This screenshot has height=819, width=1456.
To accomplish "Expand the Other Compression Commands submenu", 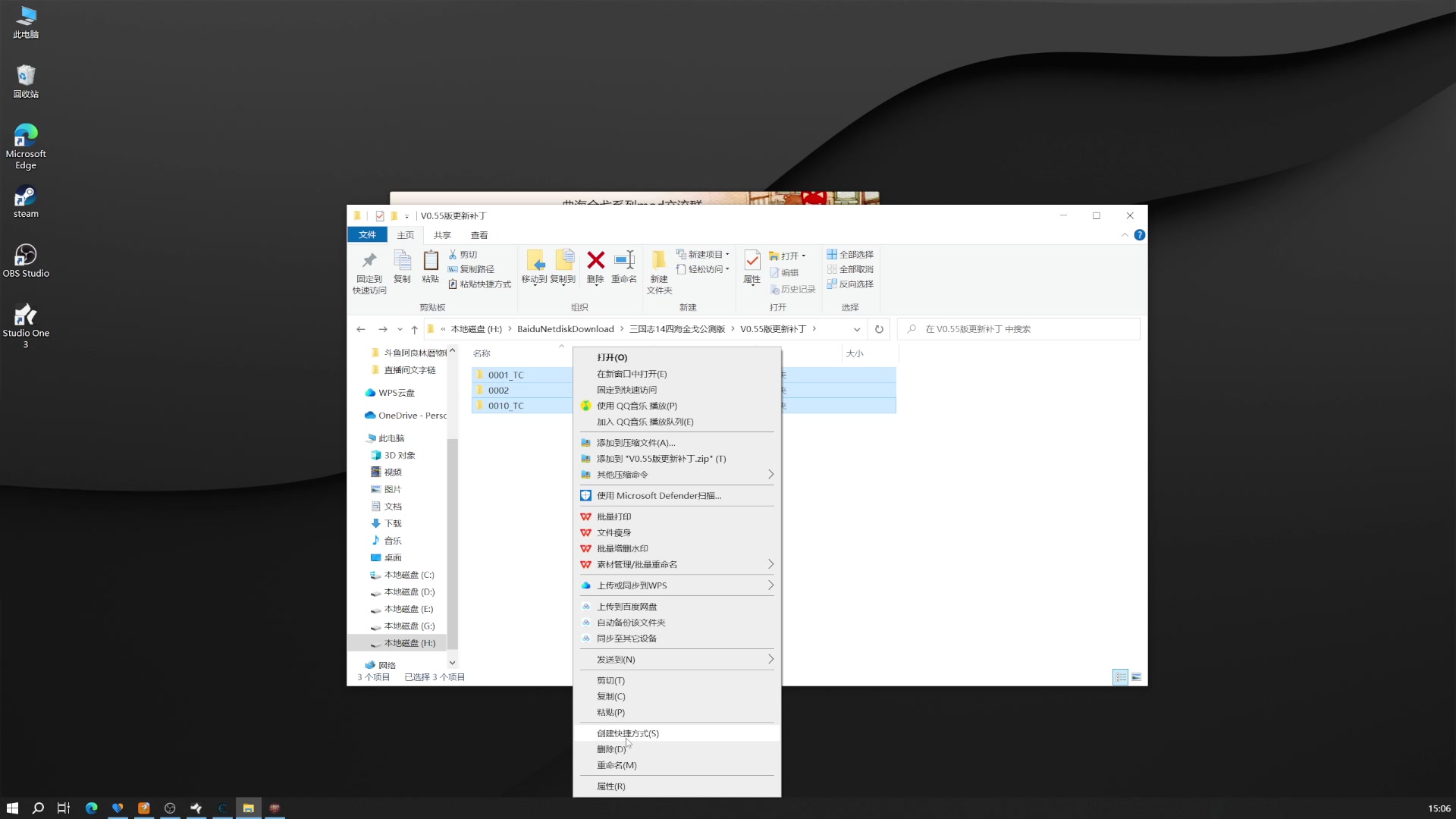I will point(676,475).
